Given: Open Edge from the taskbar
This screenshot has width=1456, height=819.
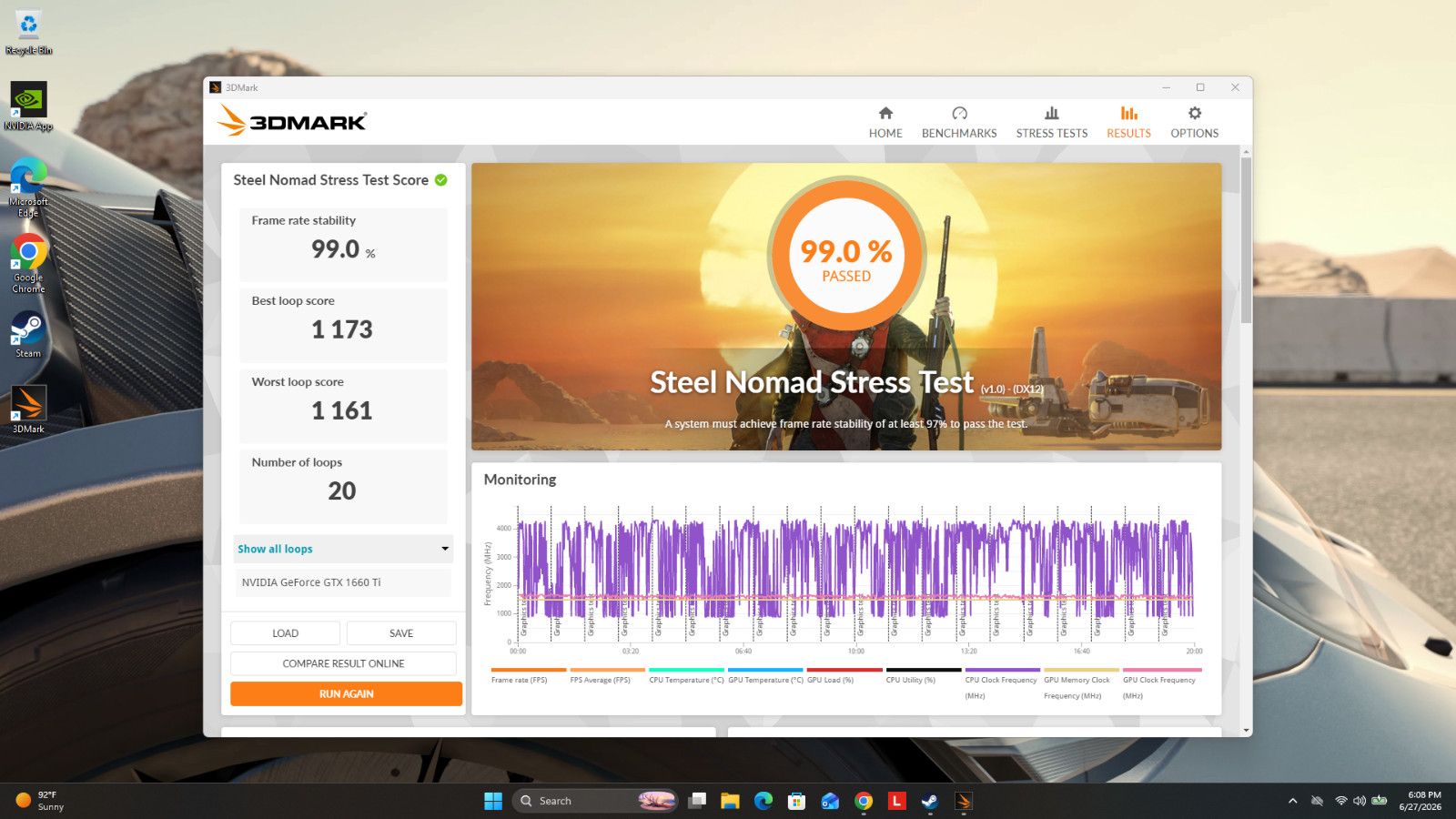Looking at the screenshot, I should coord(763,801).
